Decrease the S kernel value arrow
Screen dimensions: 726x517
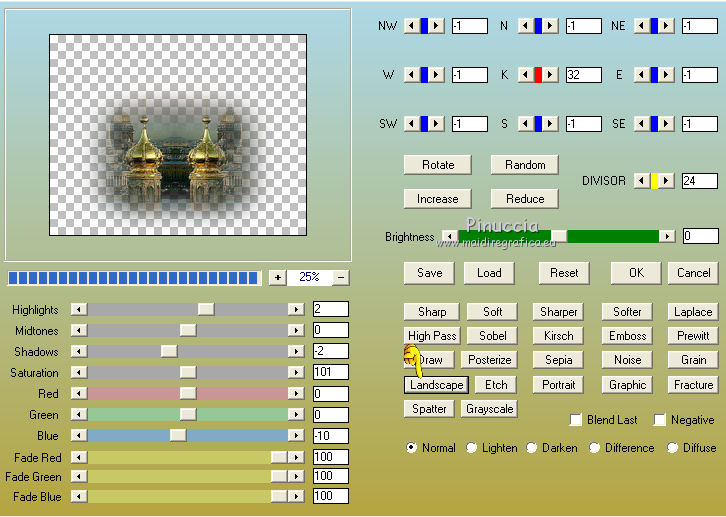point(526,124)
